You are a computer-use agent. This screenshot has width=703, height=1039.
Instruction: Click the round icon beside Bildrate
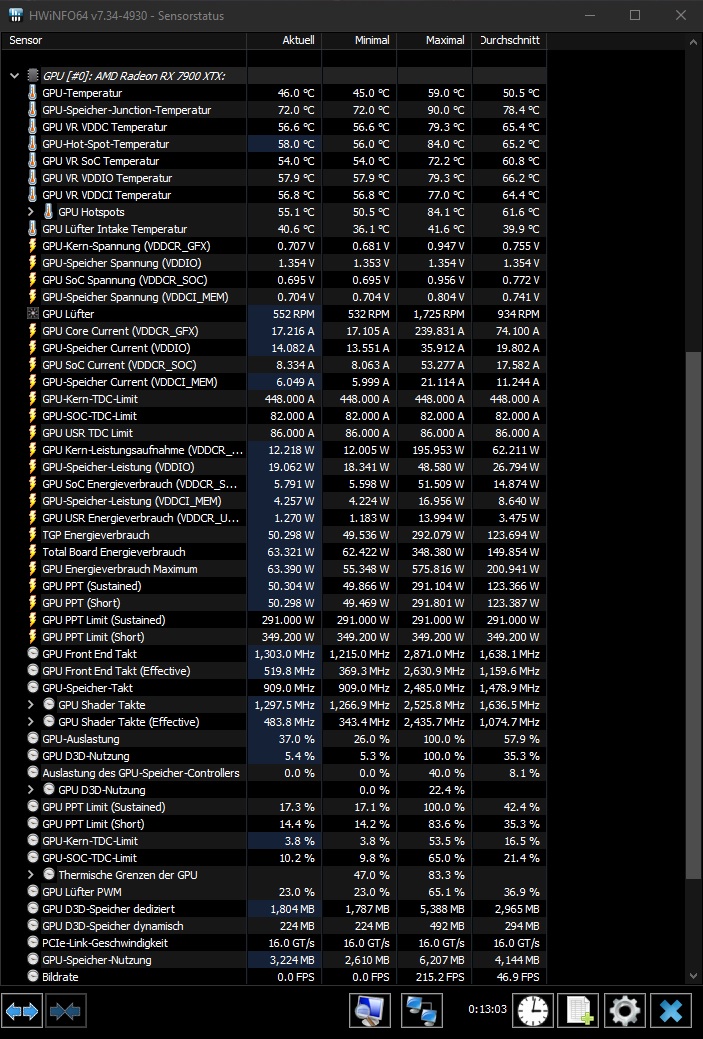click(32, 976)
